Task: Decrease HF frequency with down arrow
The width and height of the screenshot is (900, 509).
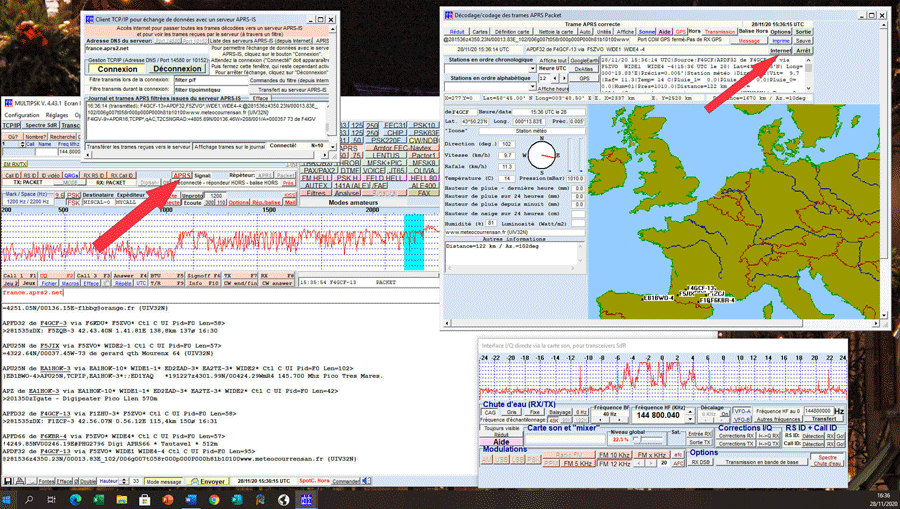Action: pyautogui.click(x=690, y=419)
